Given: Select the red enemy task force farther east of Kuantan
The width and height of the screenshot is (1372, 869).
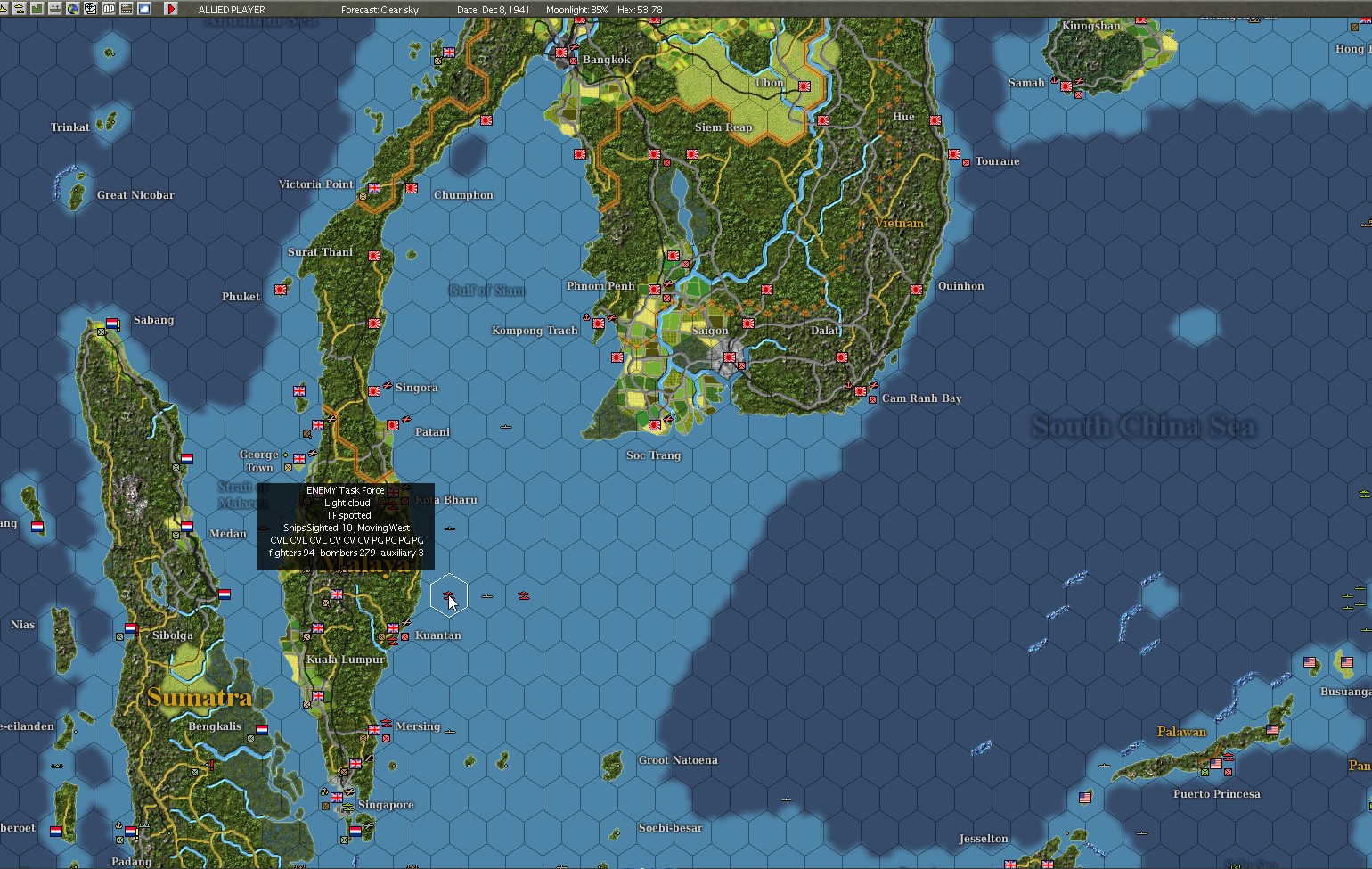Looking at the screenshot, I should [524, 595].
